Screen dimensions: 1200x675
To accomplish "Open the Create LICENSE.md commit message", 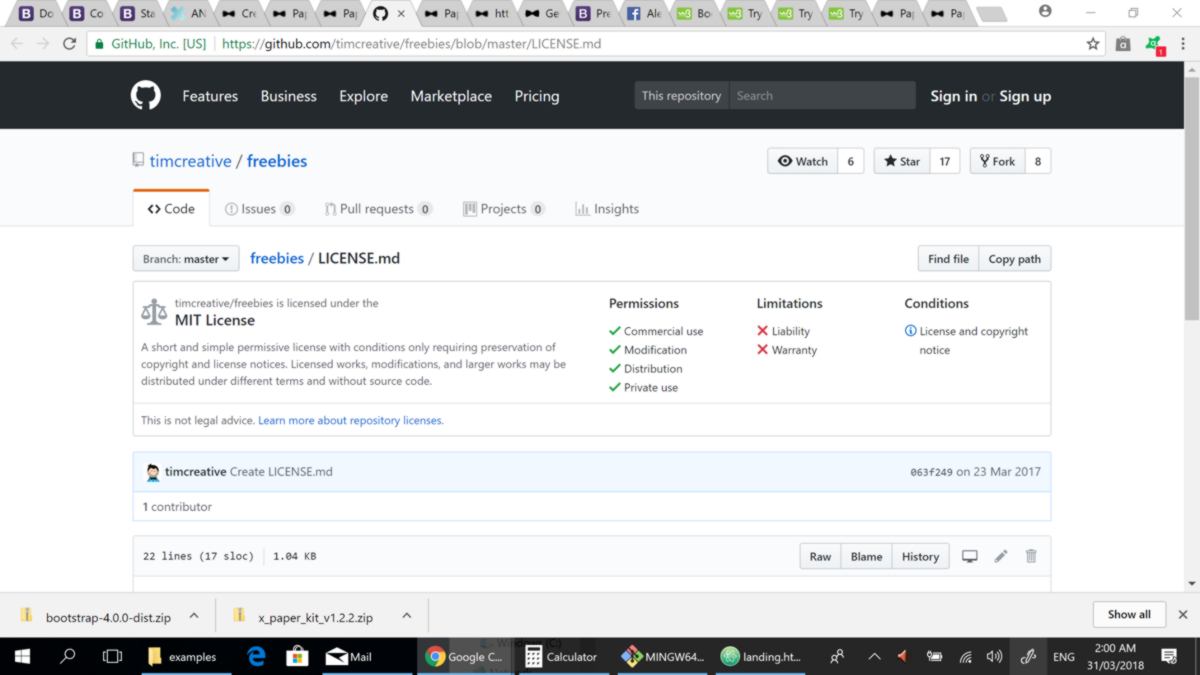I will click(x=281, y=471).
